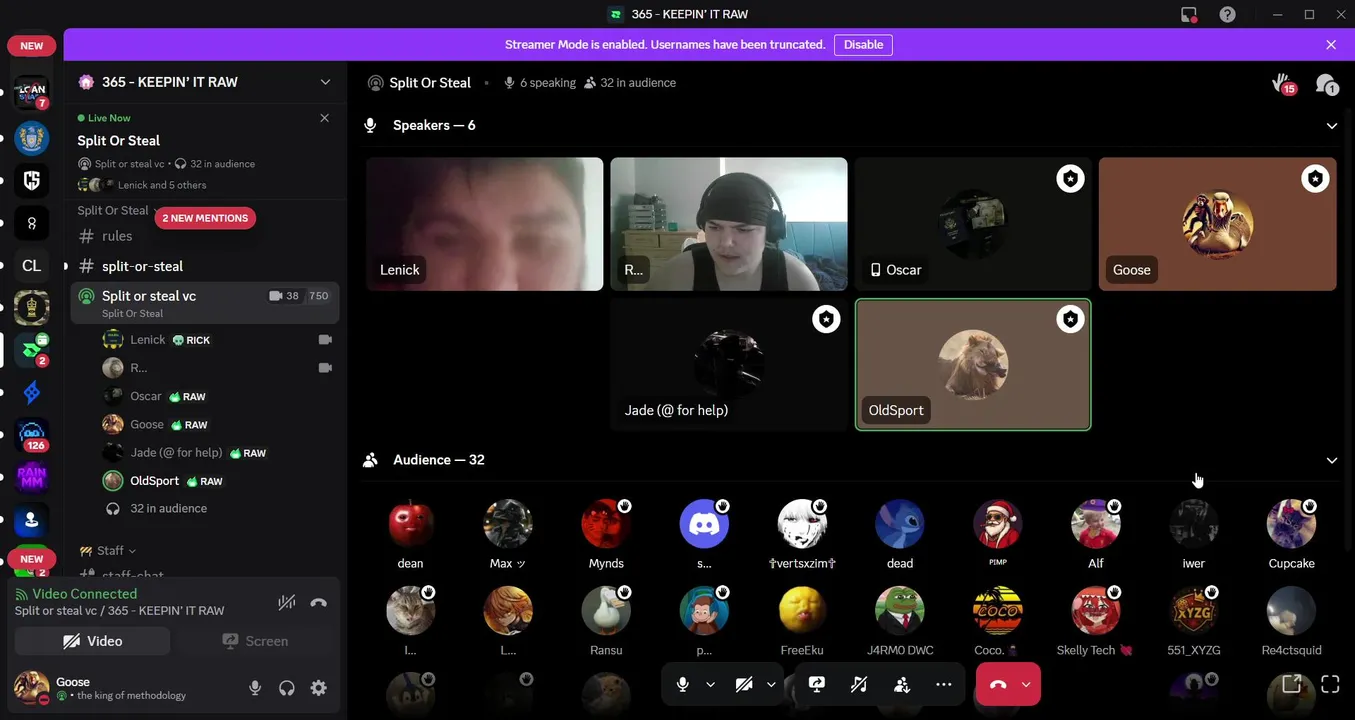The image size is (1355, 720).
Task: Open microphone options dropdown arrow
Action: click(710, 685)
